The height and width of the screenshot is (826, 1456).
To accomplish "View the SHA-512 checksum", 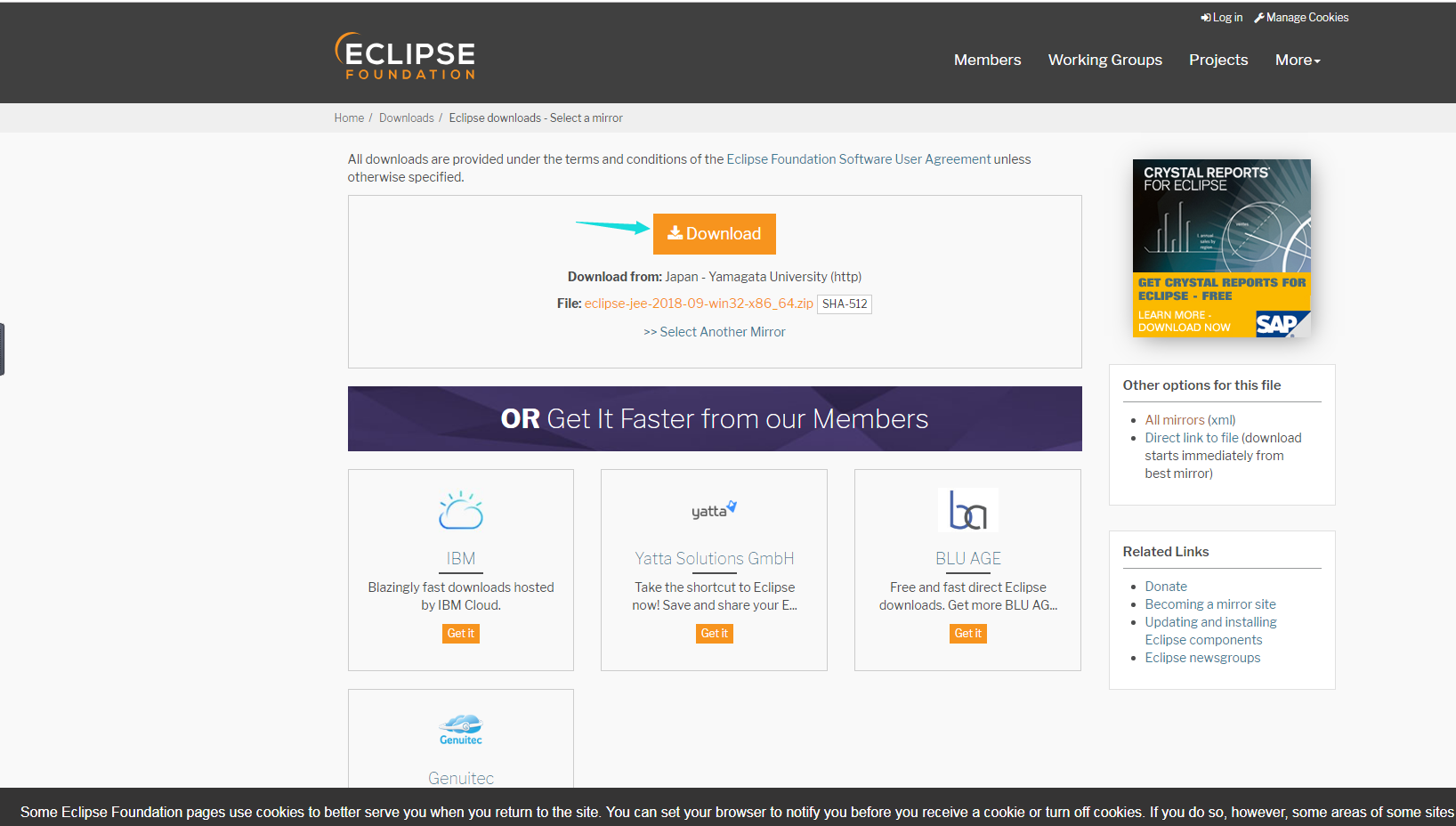I will (x=844, y=304).
